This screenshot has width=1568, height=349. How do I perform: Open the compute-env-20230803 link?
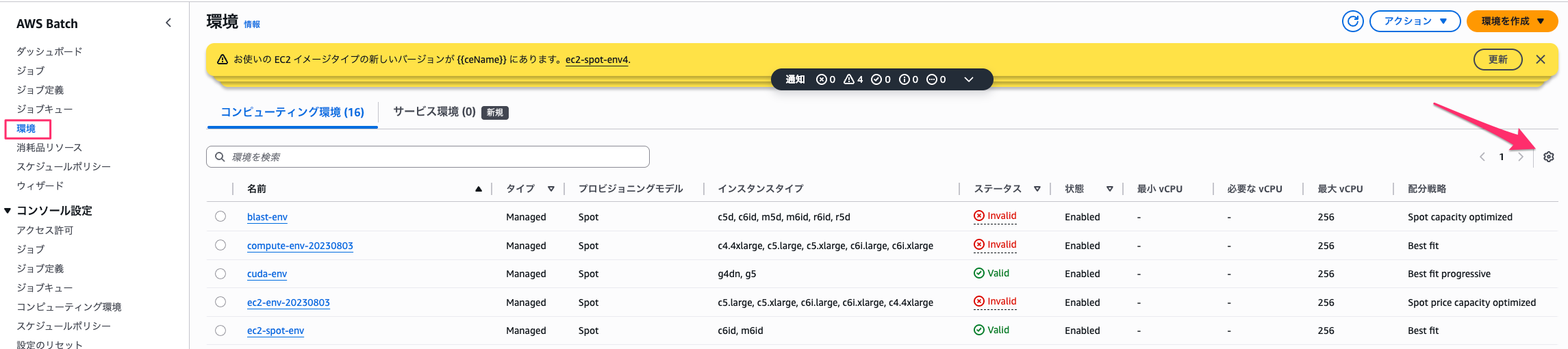click(x=300, y=246)
